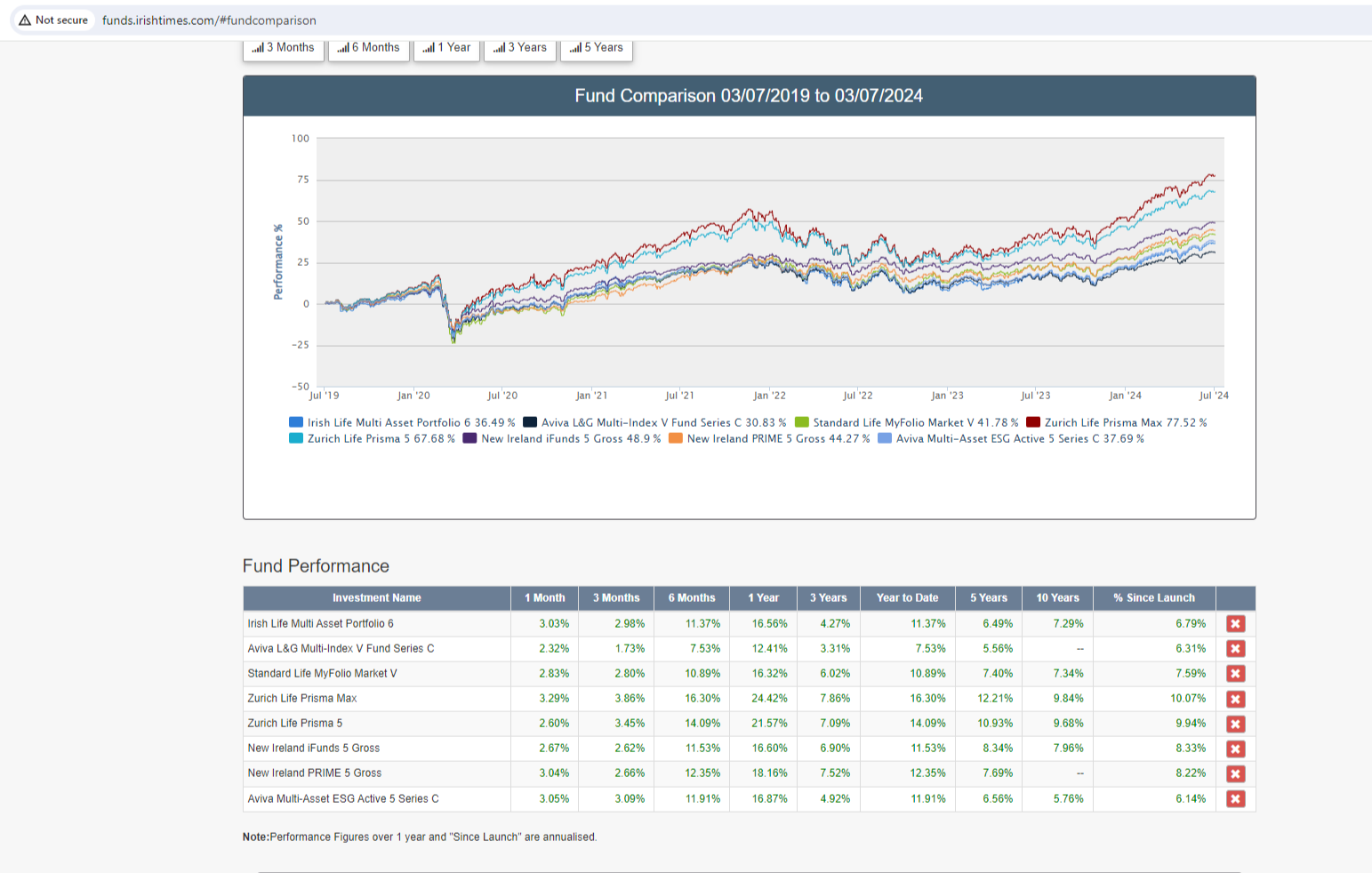The height and width of the screenshot is (873, 1372).
Task: Click the 3 Months column header
Action: point(616,598)
